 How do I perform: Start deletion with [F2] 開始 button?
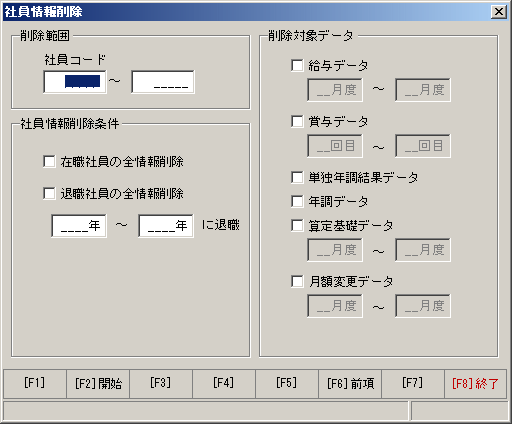[x=98, y=383]
